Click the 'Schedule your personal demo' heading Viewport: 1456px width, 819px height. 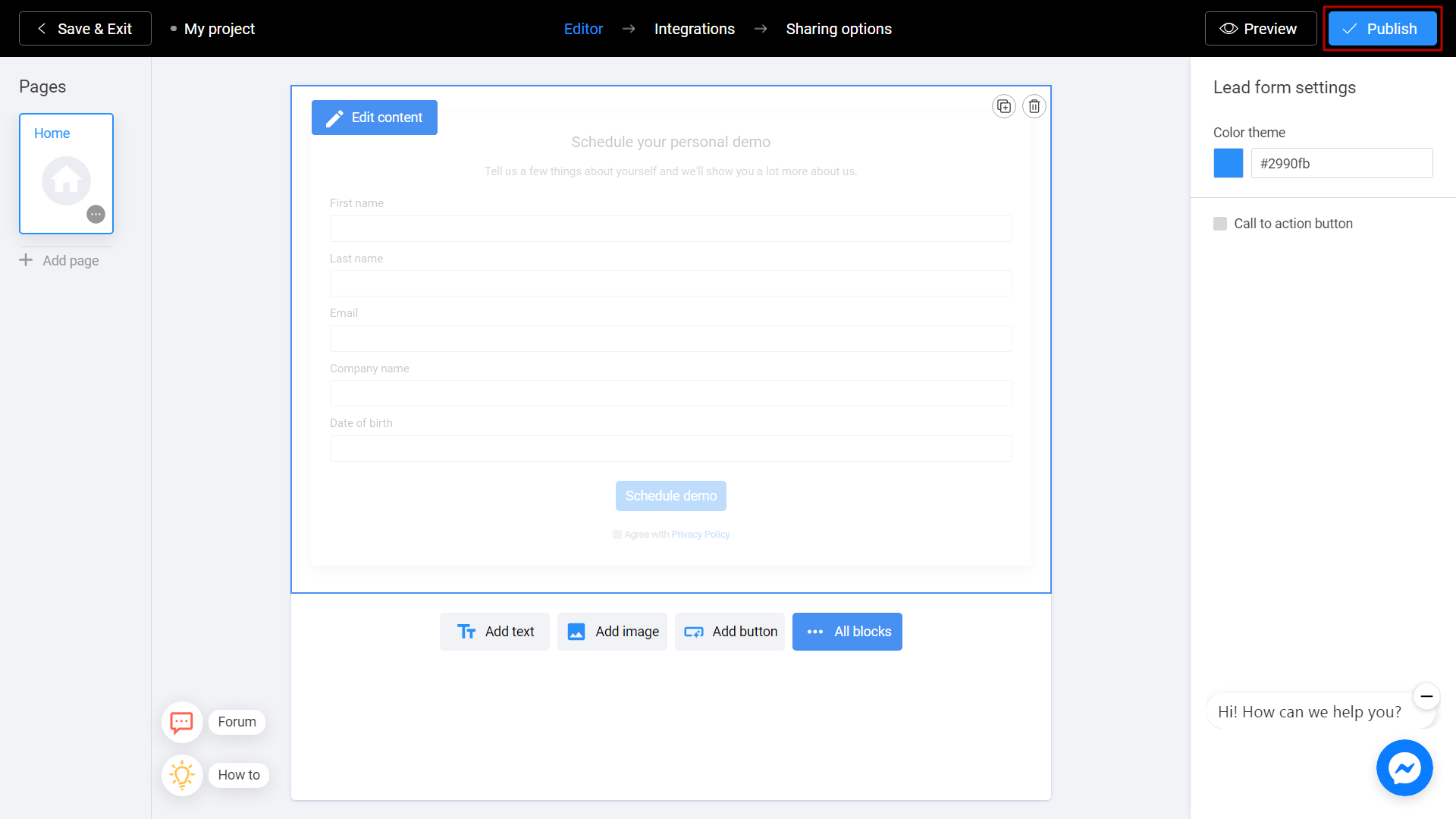[x=671, y=142]
